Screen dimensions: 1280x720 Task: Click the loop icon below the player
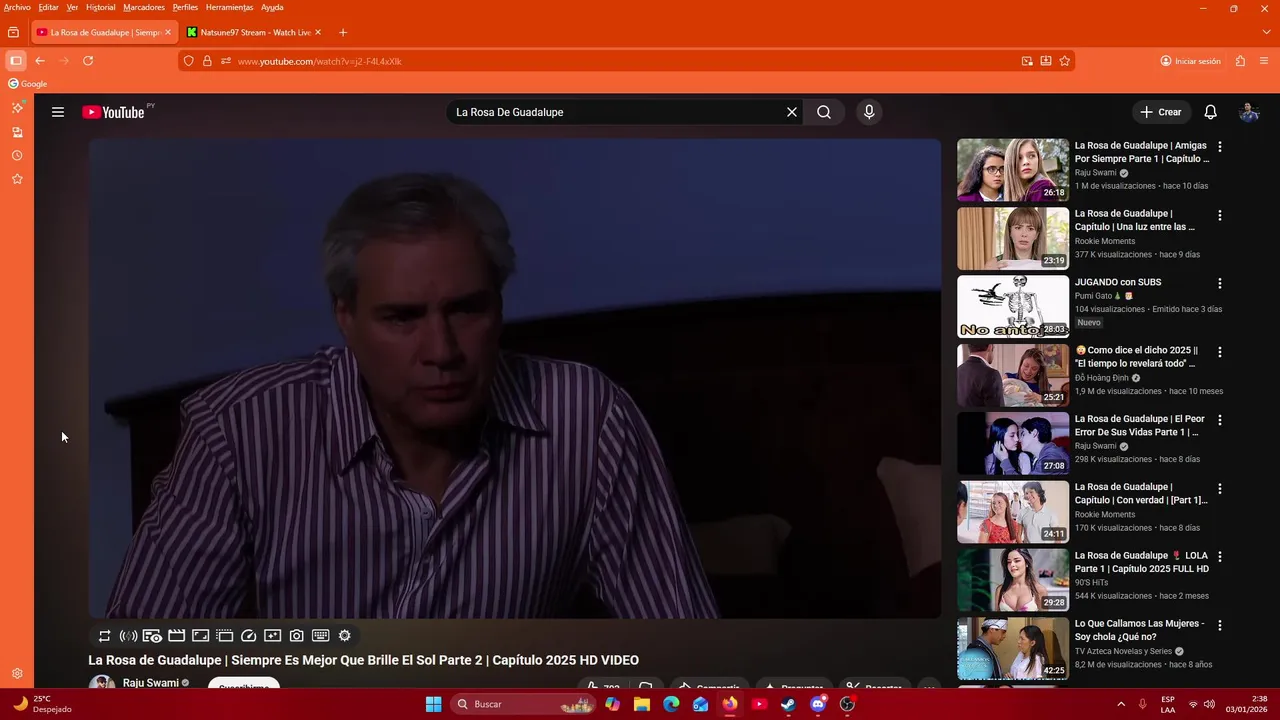tap(104, 636)
